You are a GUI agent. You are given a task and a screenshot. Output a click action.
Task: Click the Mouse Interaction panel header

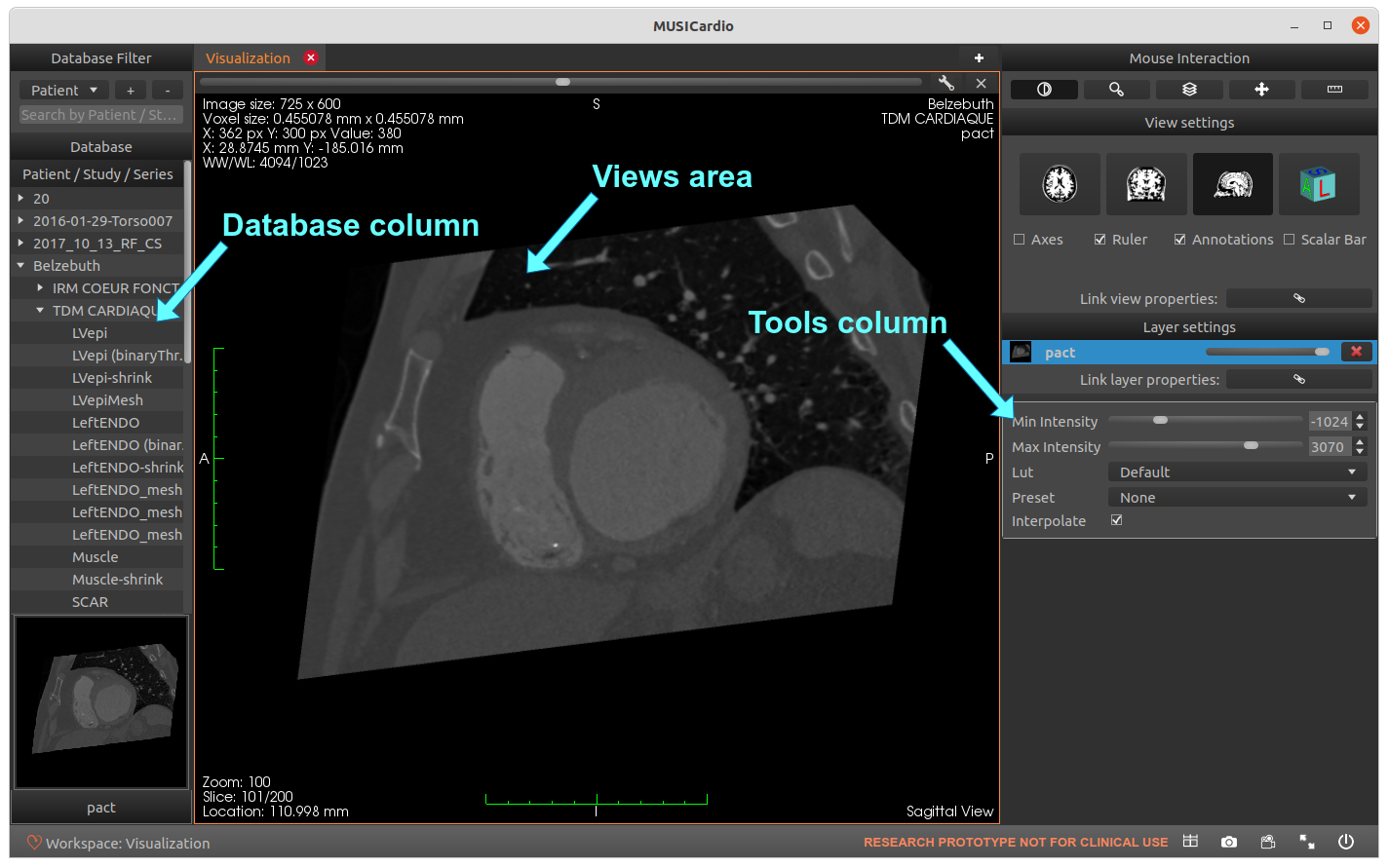(1189, 57)
